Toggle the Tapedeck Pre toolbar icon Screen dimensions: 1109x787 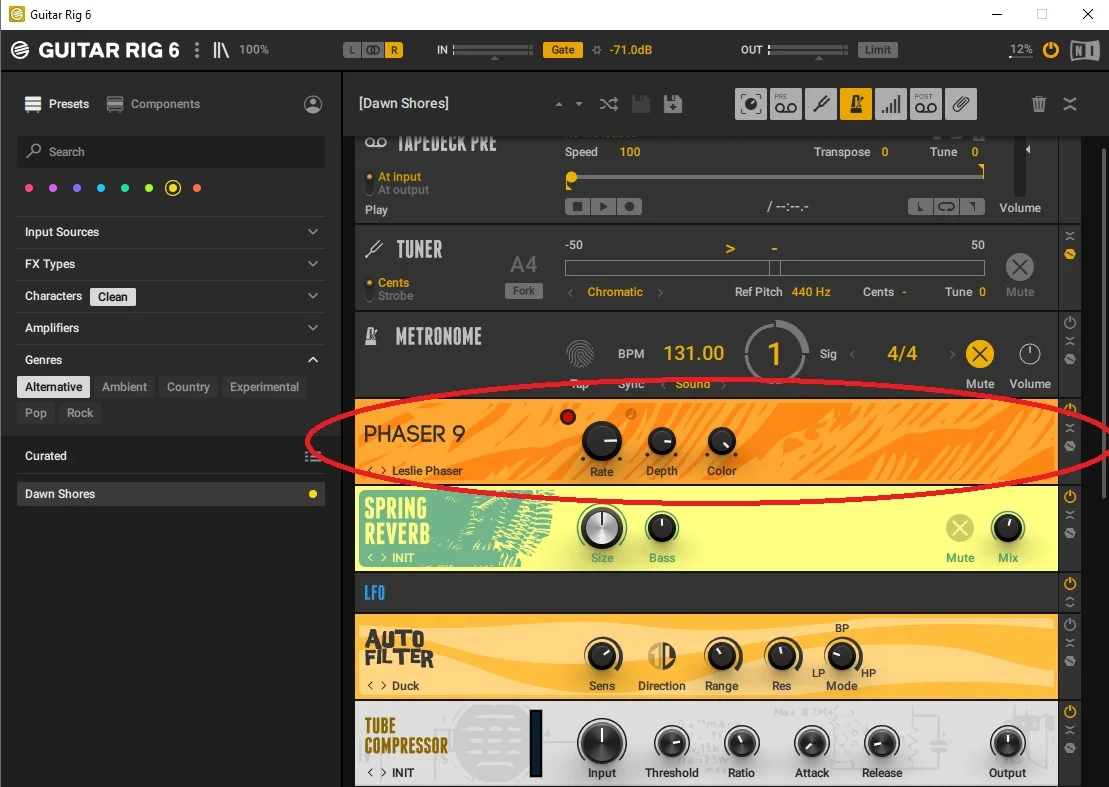[786, 105]
